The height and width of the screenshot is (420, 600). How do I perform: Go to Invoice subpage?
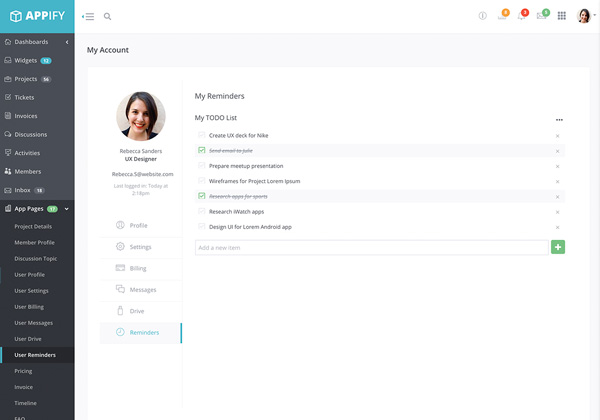click(23, 387)
